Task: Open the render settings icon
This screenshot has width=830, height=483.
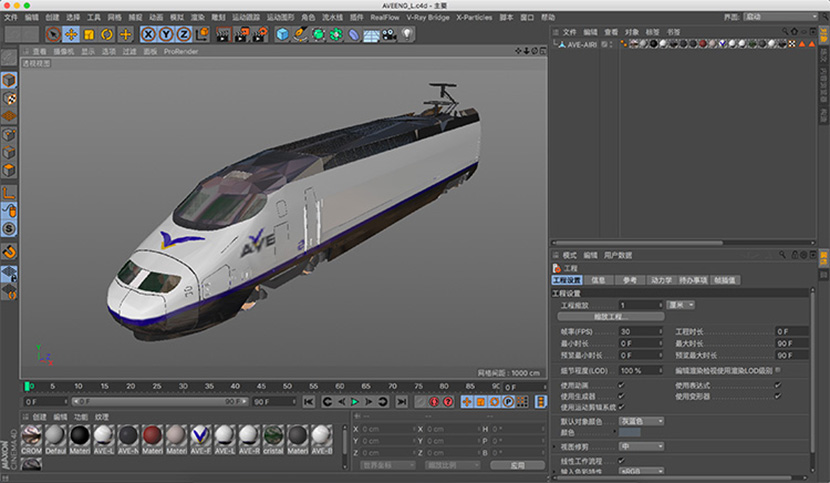Action: (x=259, y=34)
